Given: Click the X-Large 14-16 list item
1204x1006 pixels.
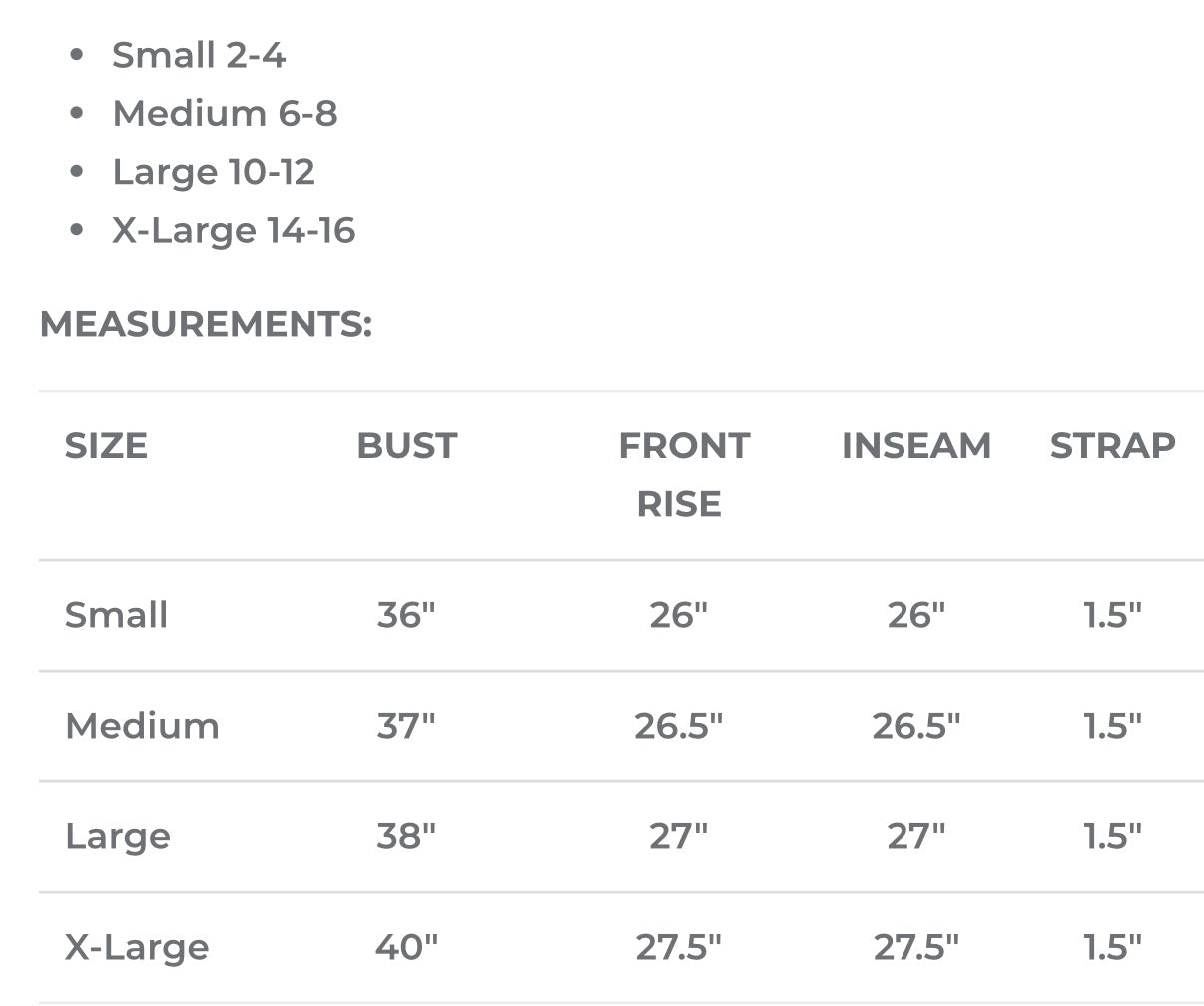Looking at the screenshot, I should (x=234, y=230).
